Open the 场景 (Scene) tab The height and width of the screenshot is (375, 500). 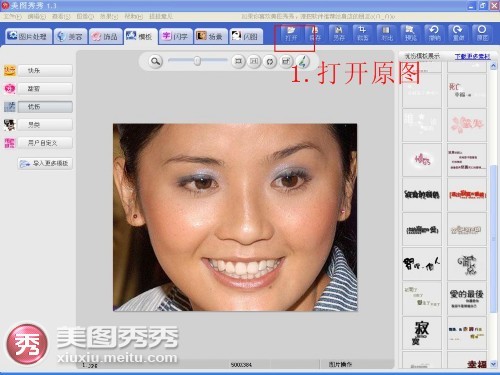[x=211, y=36]
